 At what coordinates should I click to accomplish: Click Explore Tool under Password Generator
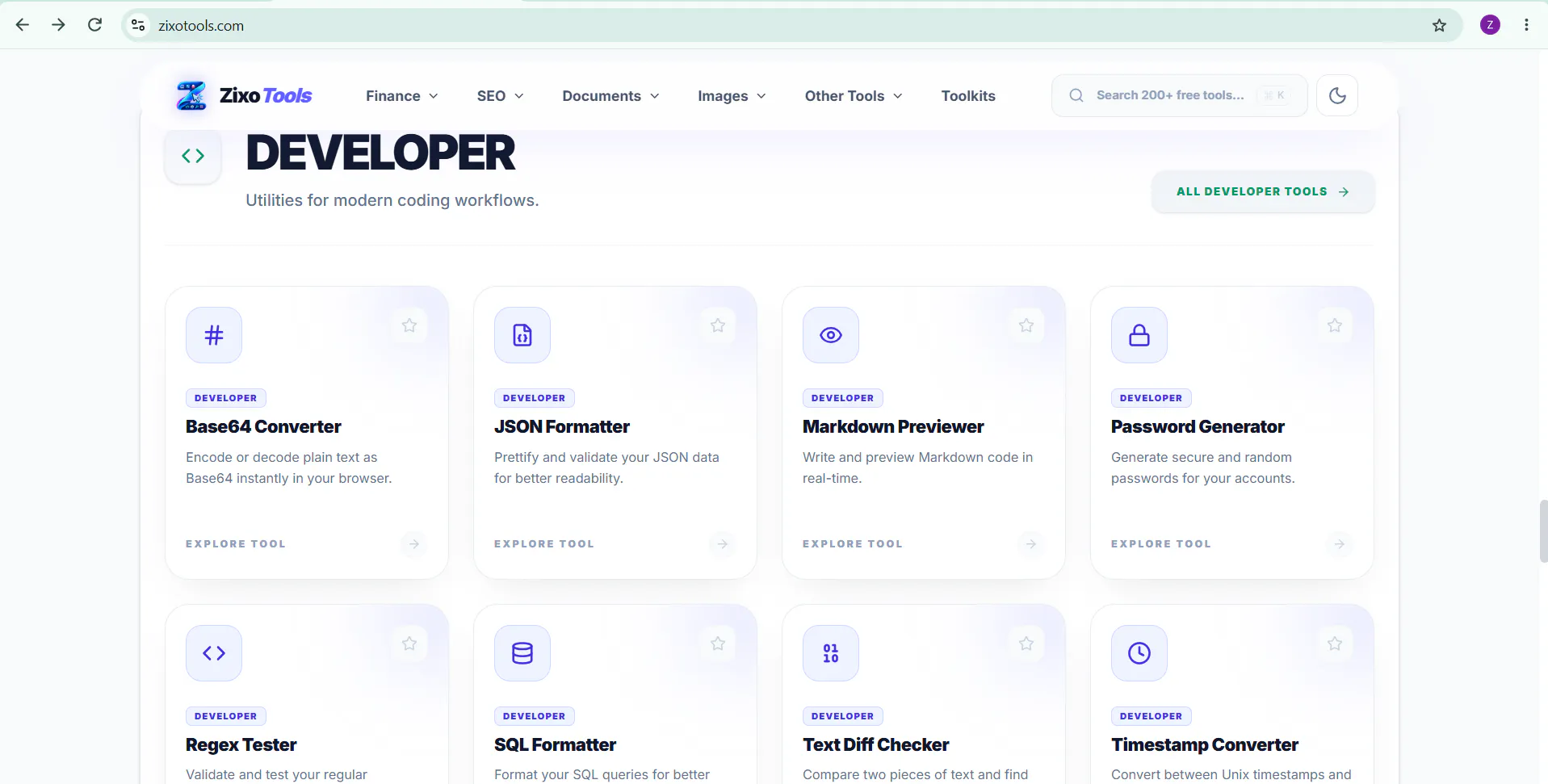1161,544
